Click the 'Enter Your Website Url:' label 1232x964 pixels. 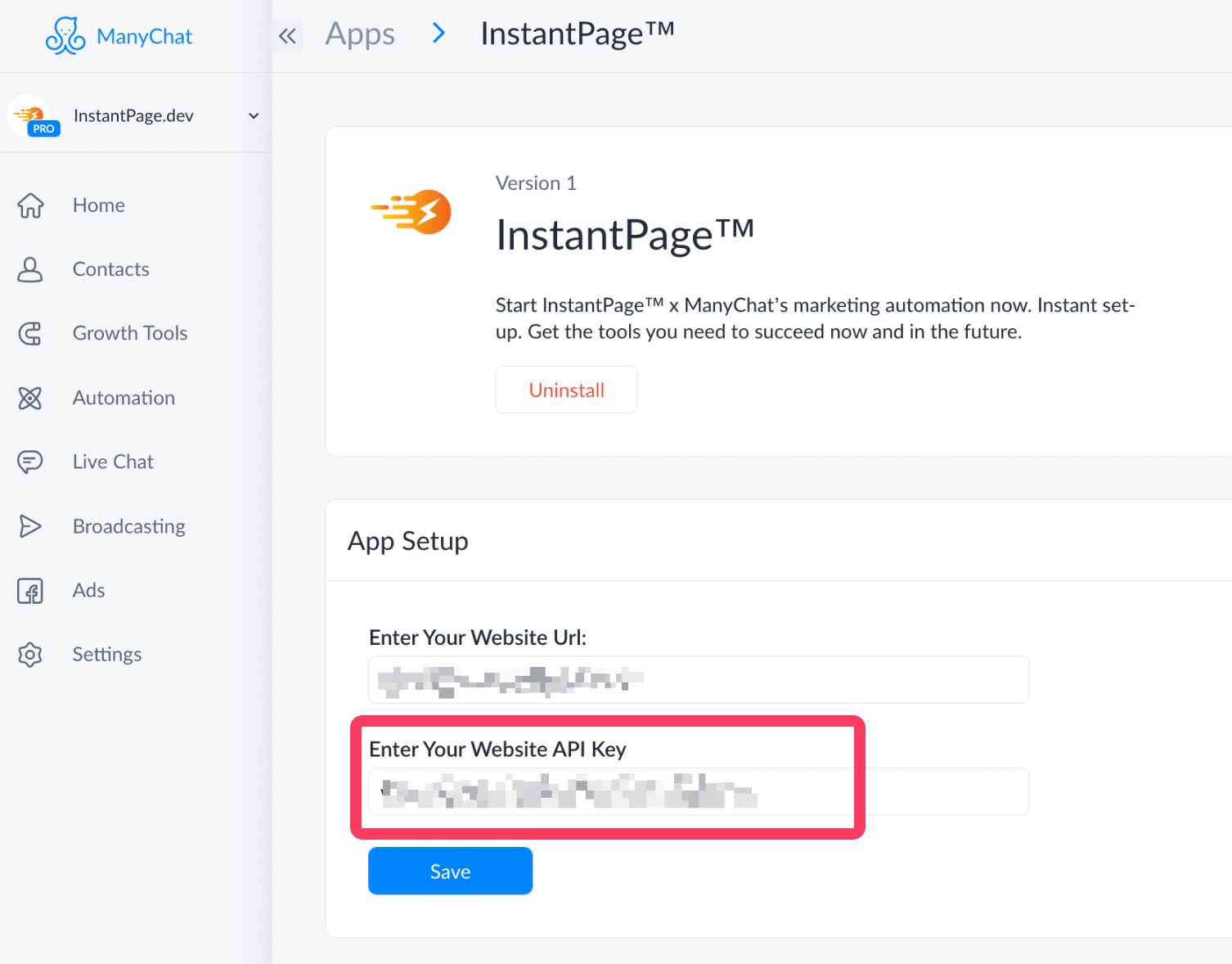point(478,637)
